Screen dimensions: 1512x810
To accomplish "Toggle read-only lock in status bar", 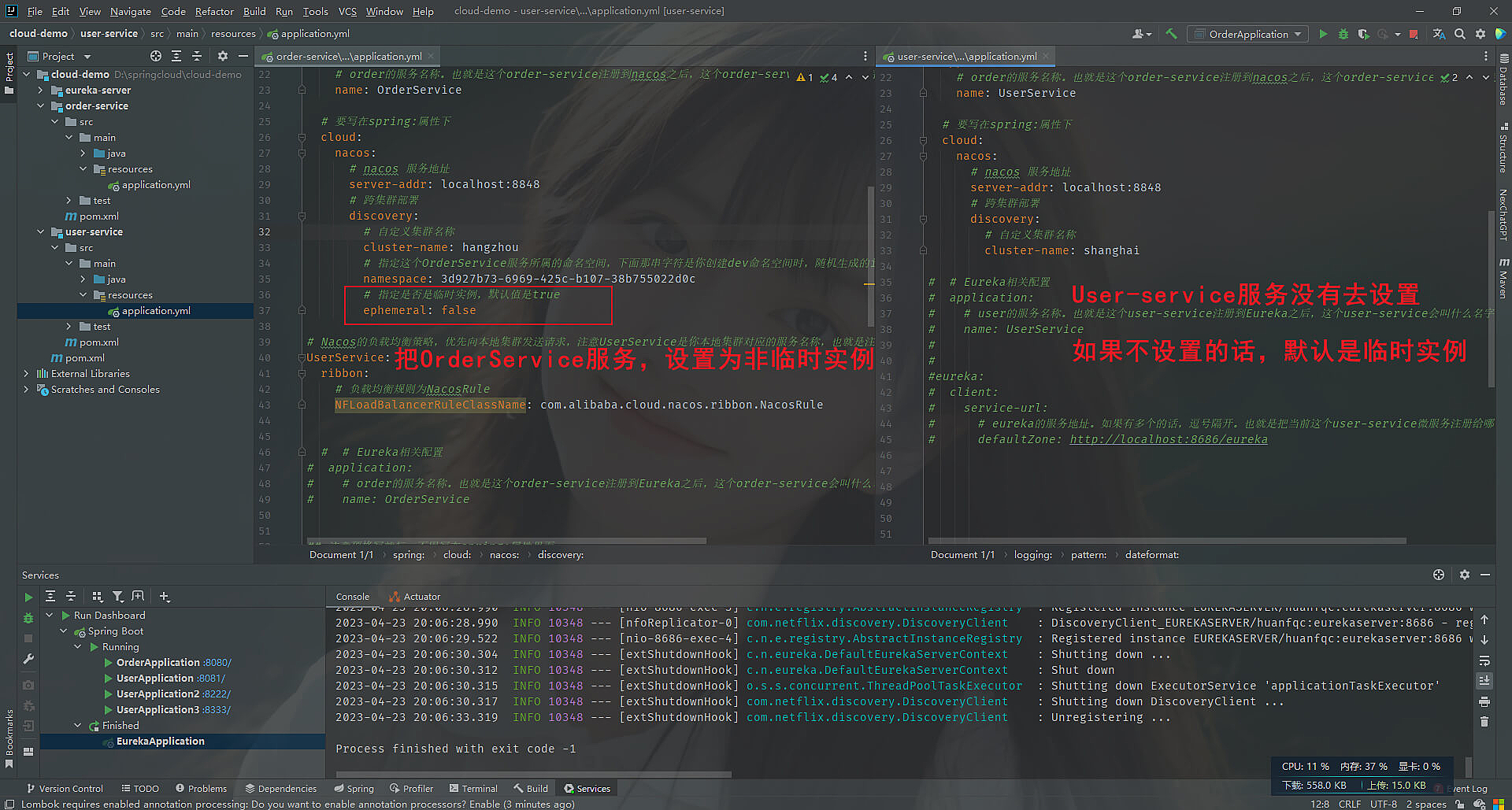I will pyautogui.click(x=1460, y=804).
